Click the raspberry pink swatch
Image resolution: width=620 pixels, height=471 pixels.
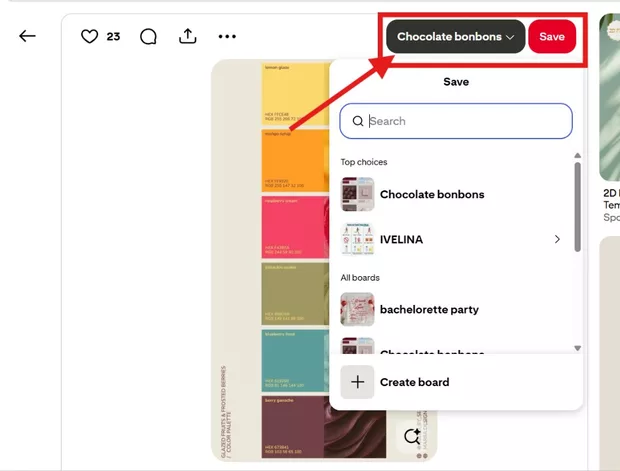[295, 227]
